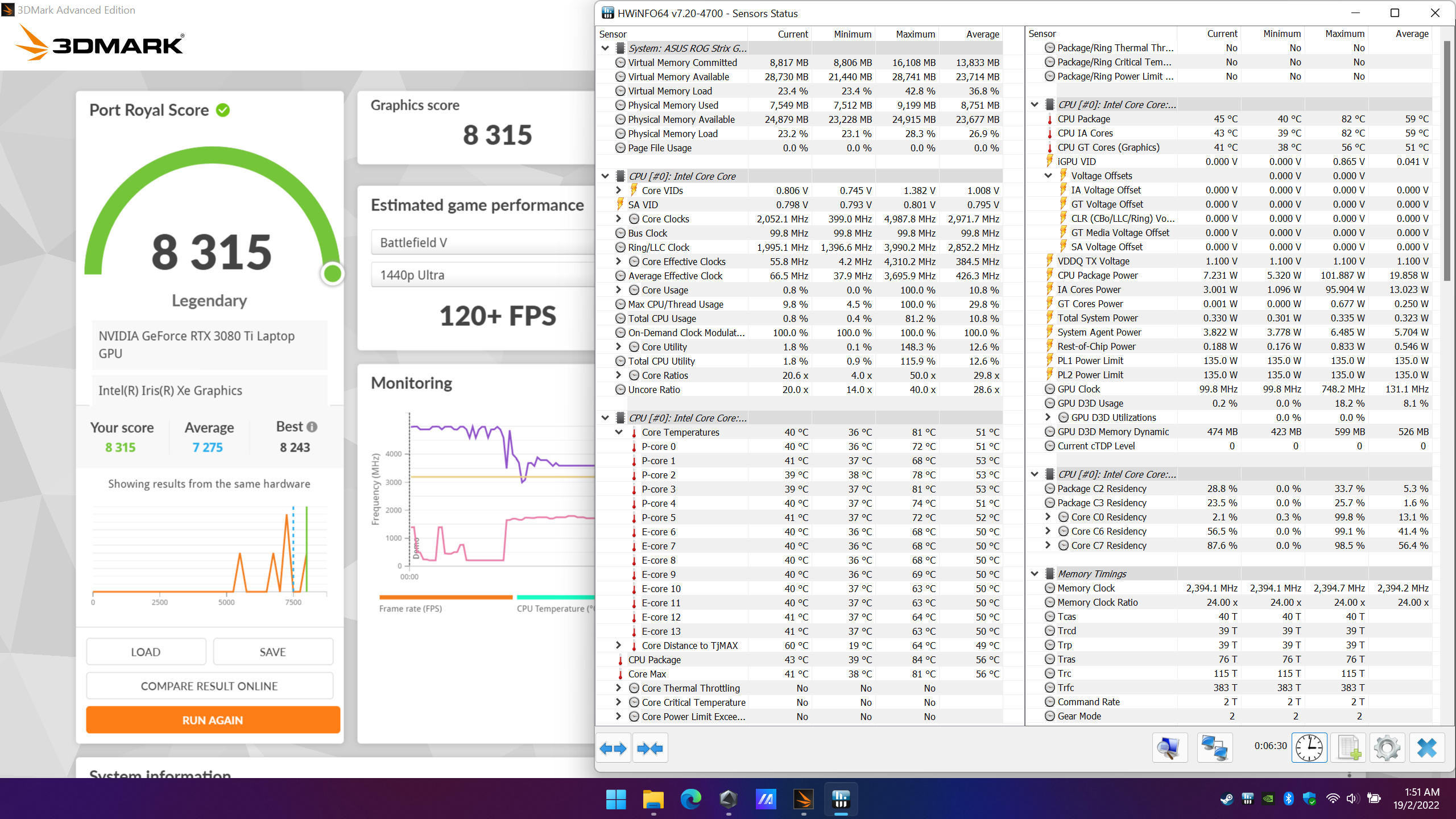
Task: Open the NVIDIA tray icon
Action: click(1268, 799)
